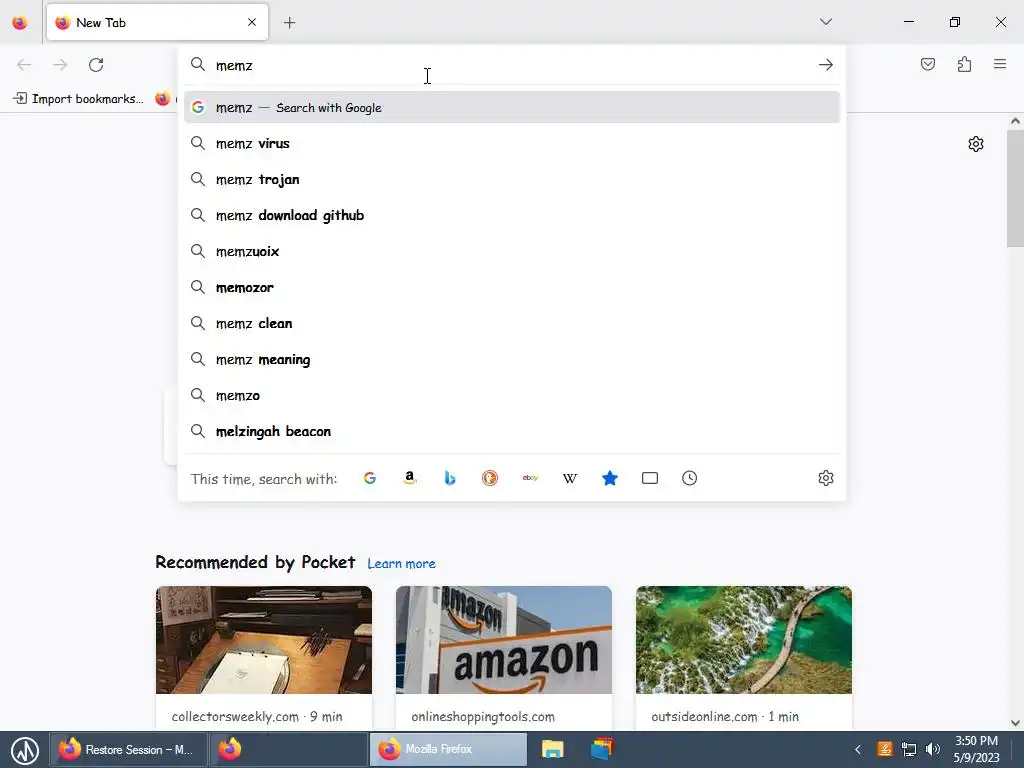Click inside the address bar text field

513,65
